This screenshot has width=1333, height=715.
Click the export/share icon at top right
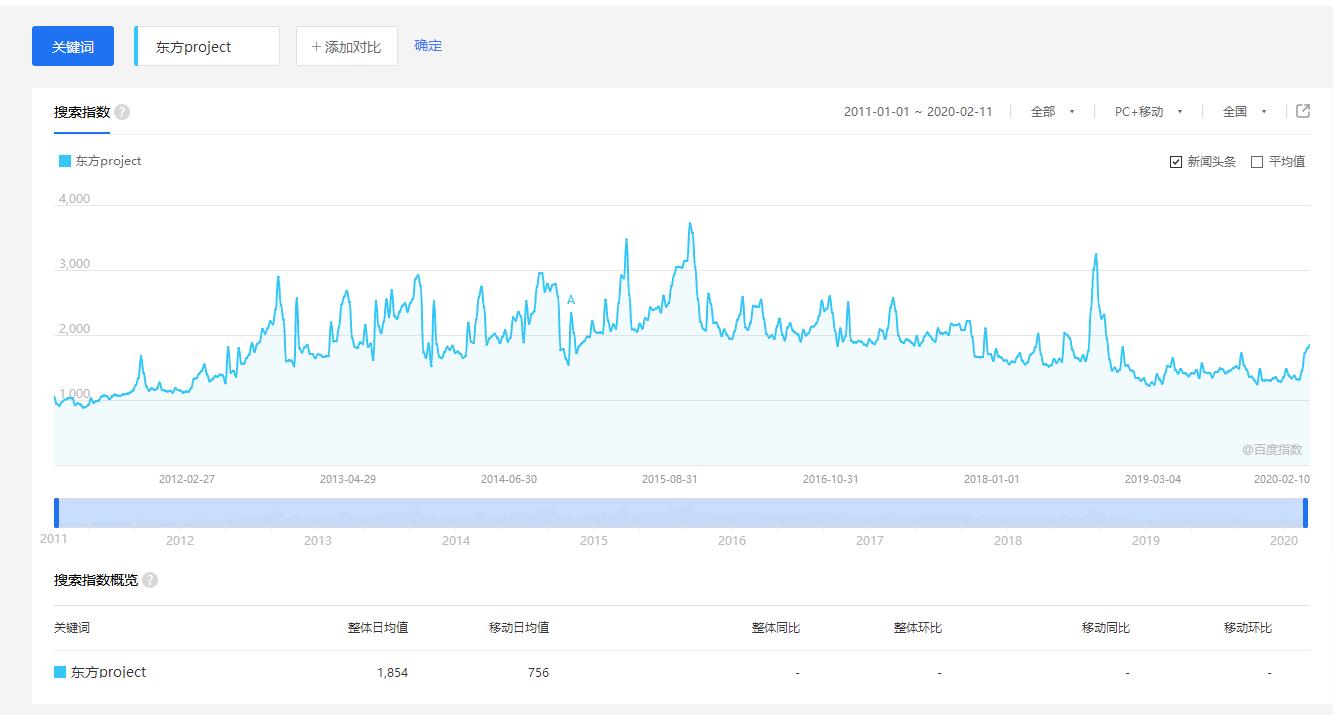click(x=1303, y=111)
